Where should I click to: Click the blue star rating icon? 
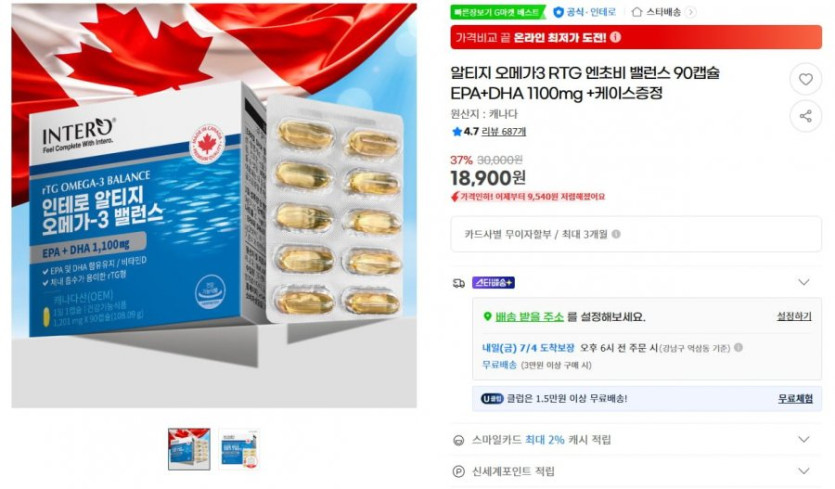pyautogui.click(x=456, y=131)
